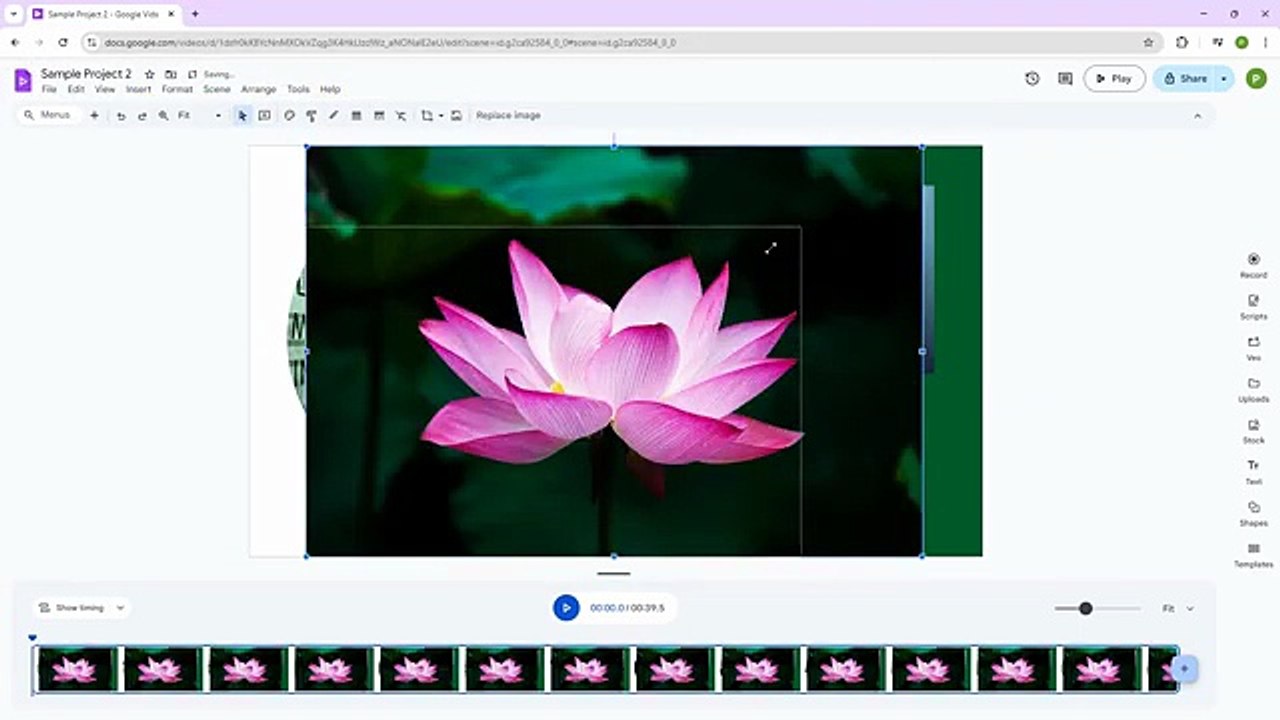Reload the page in Chrome
This screenshot has height=720, width=1280.
63,43
